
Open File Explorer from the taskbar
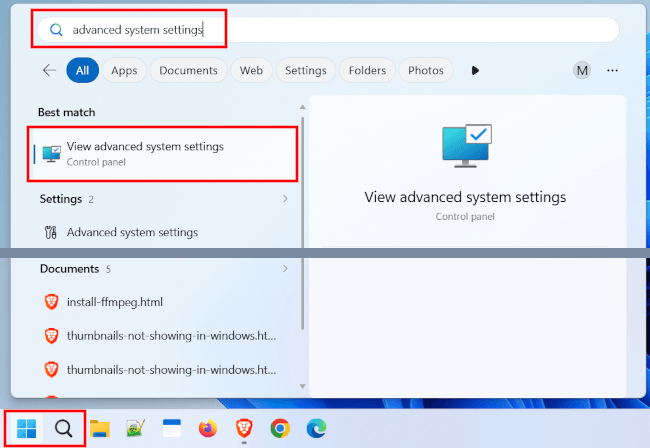click(x=100, y=429)
